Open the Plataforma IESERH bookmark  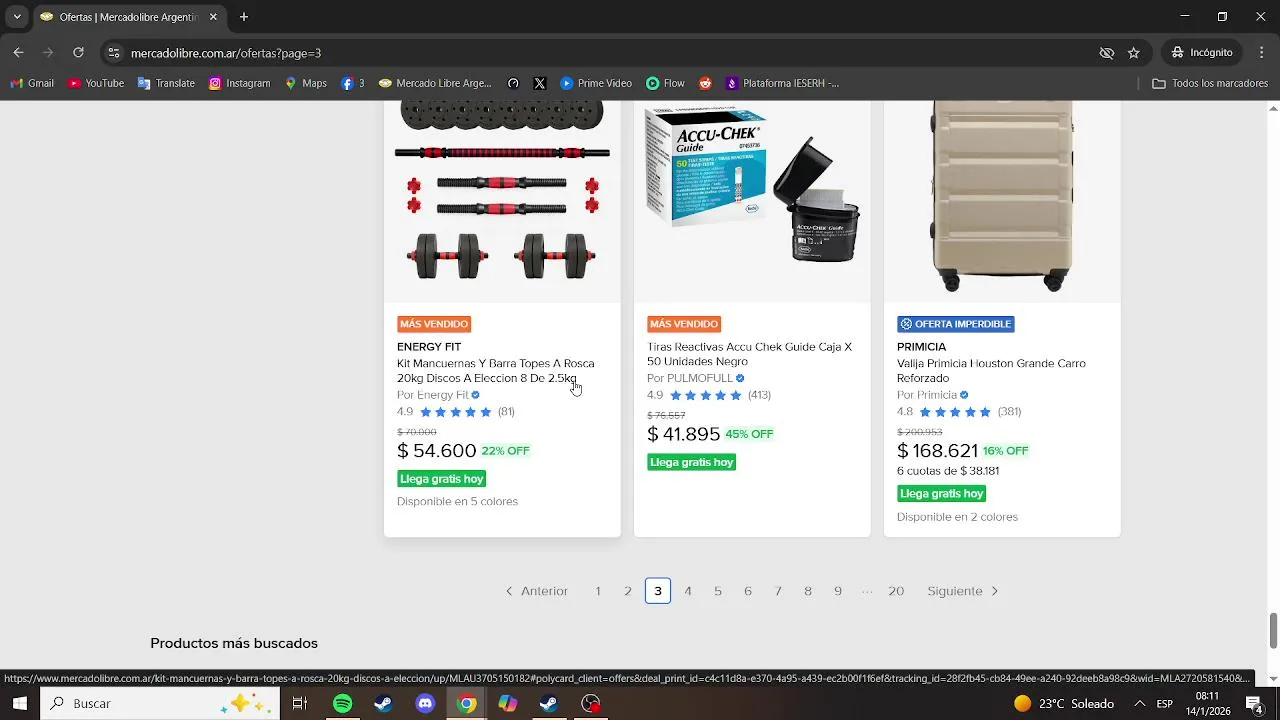coord(782,83)
